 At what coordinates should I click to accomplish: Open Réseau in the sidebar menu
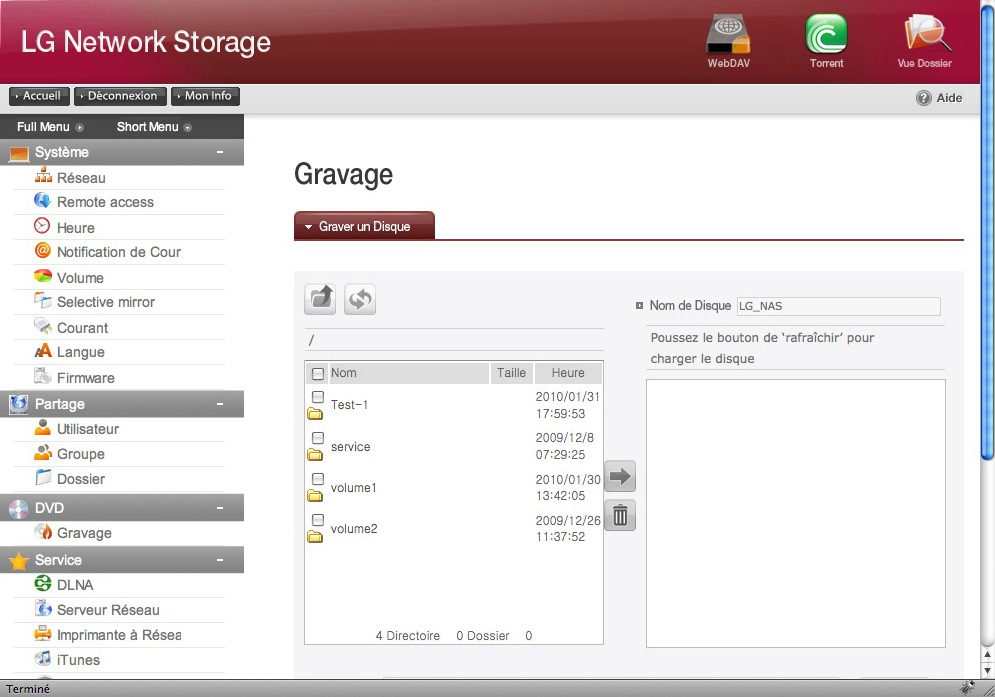[x=81, y=178]
